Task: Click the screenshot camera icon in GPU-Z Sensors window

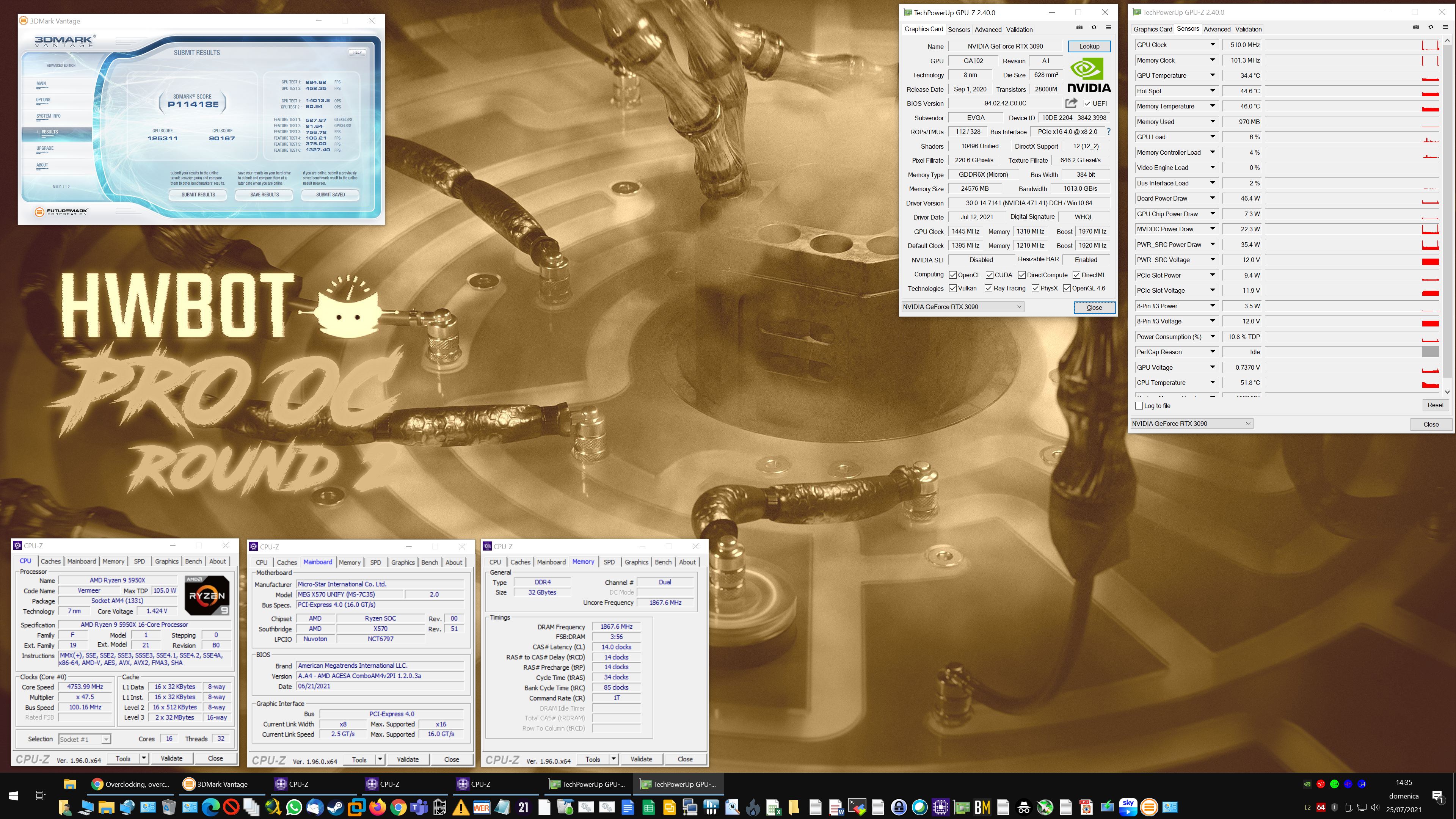Action: [1416, 28]
